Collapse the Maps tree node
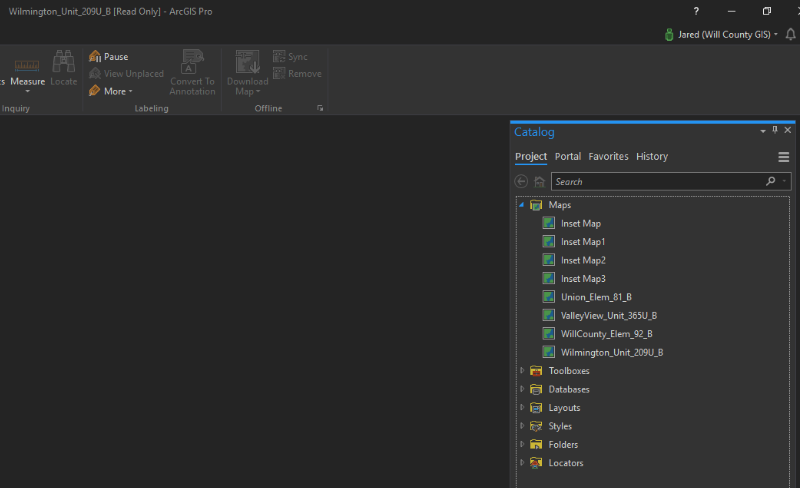The image size is (800, 488). tap(521, 205)
